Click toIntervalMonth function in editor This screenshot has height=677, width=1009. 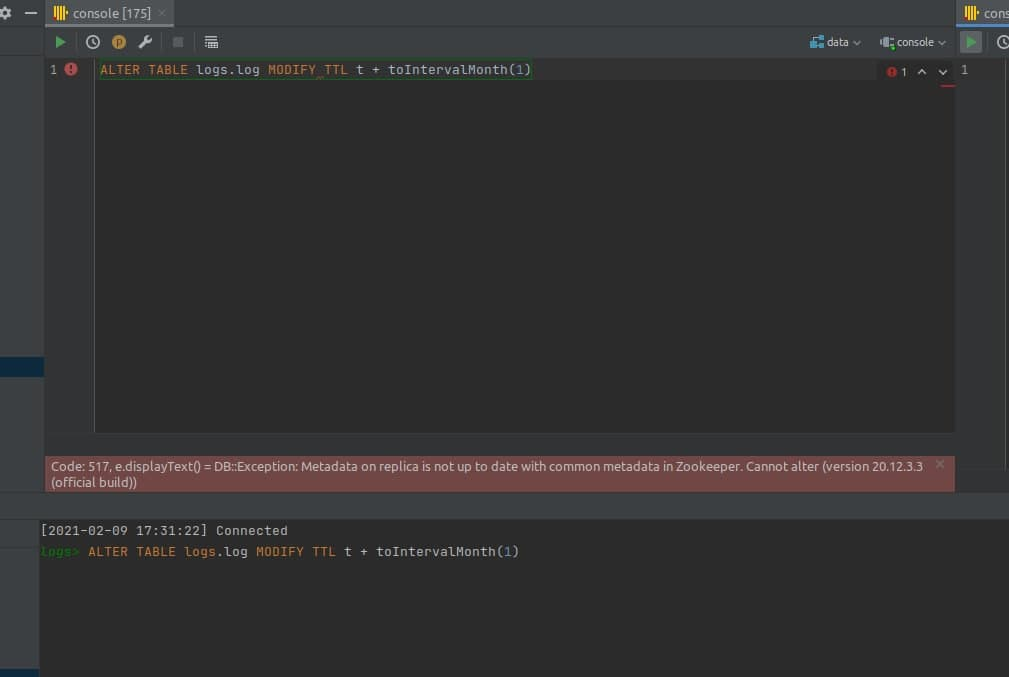tap(447, 70)
